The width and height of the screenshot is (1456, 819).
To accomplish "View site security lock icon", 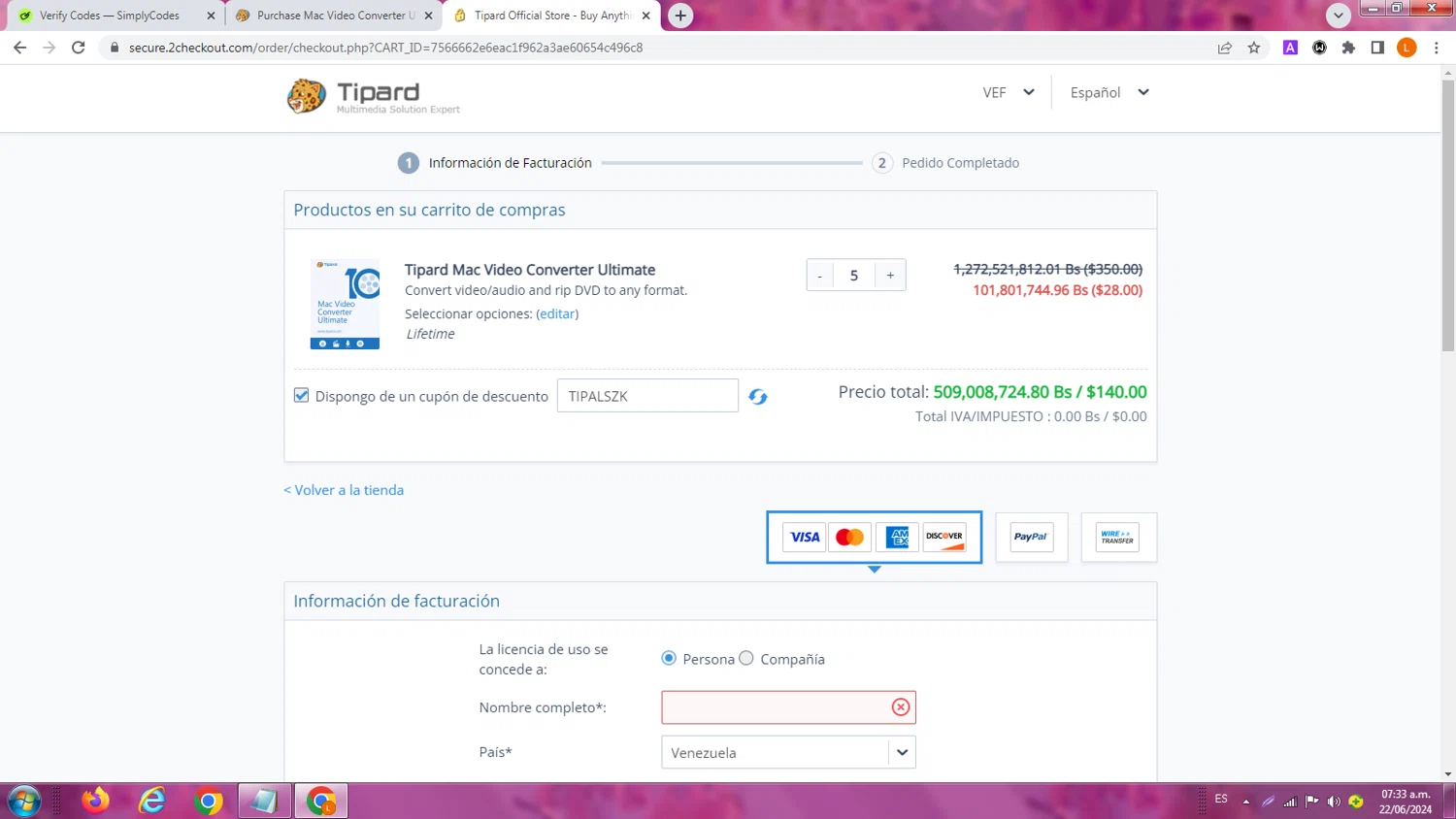I will pyautogui.click(x=114, y=48).
